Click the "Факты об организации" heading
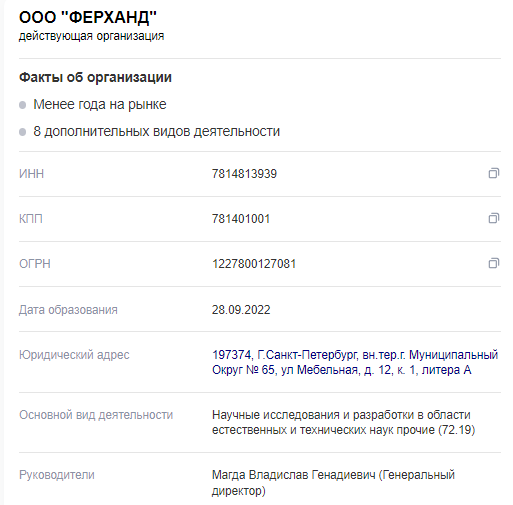Screen dimensions: 513x505 [x=95, y=77]
